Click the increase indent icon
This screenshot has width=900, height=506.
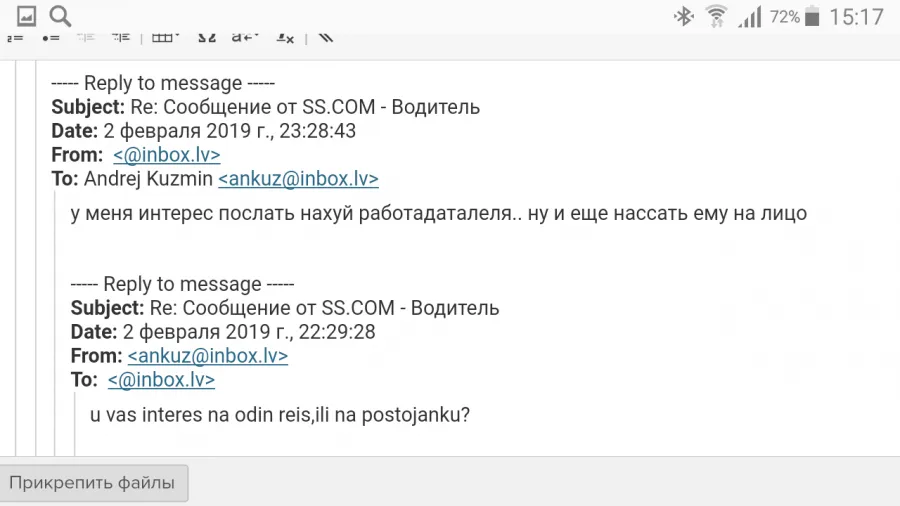[121, 38]
